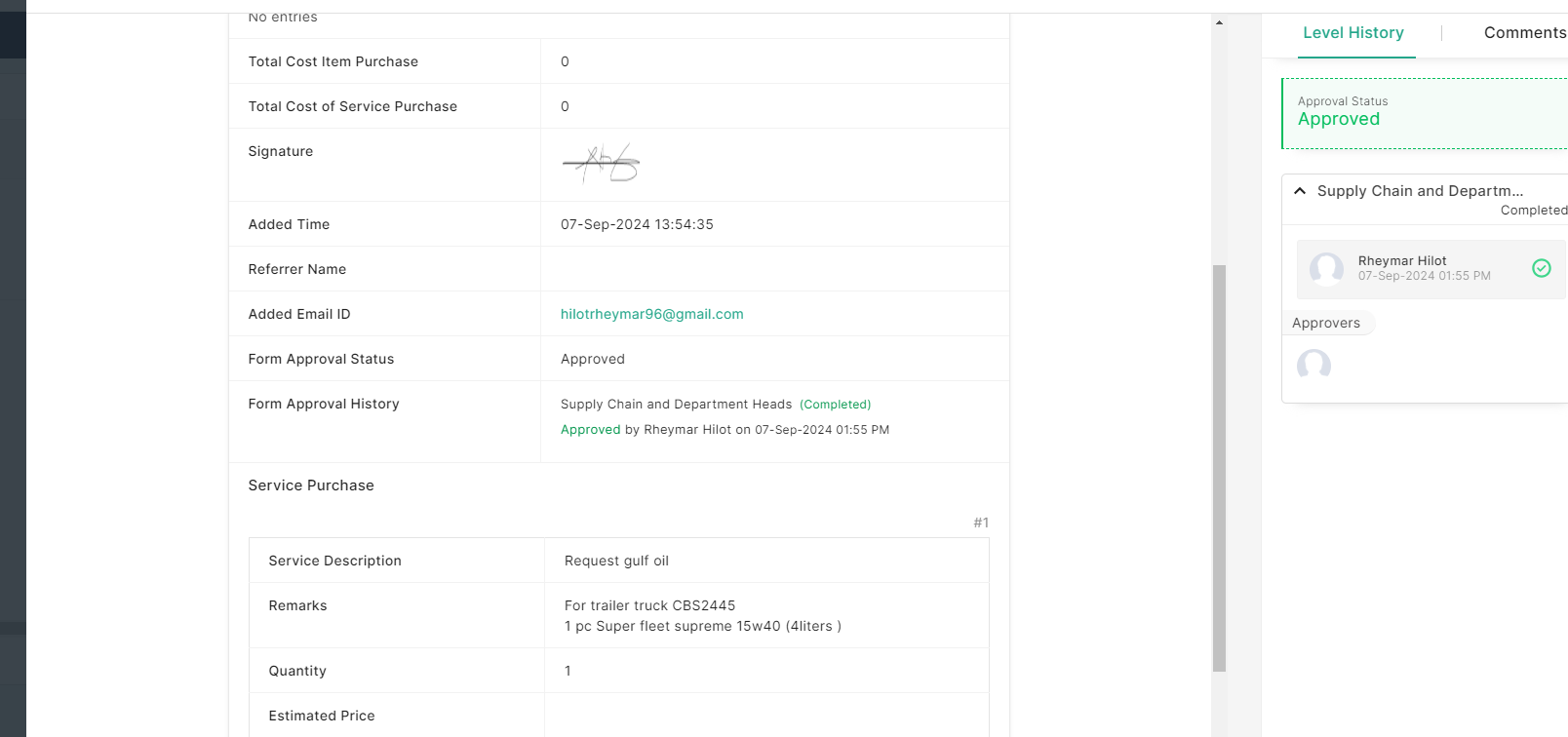
Task: Open the Comments tab
Action: tap(1524, 33)
